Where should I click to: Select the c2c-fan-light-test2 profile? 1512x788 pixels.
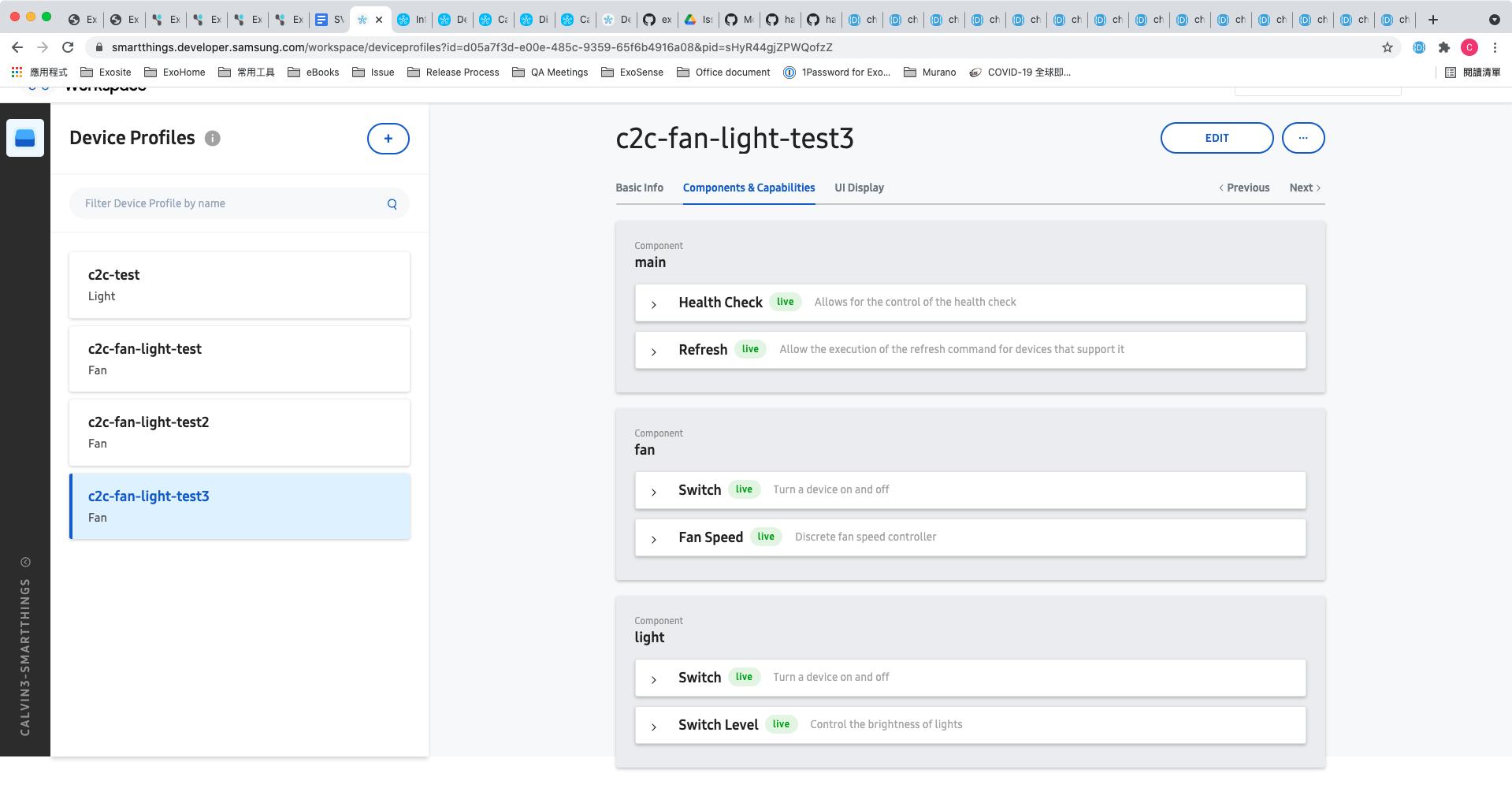click(x=240, y=433)
